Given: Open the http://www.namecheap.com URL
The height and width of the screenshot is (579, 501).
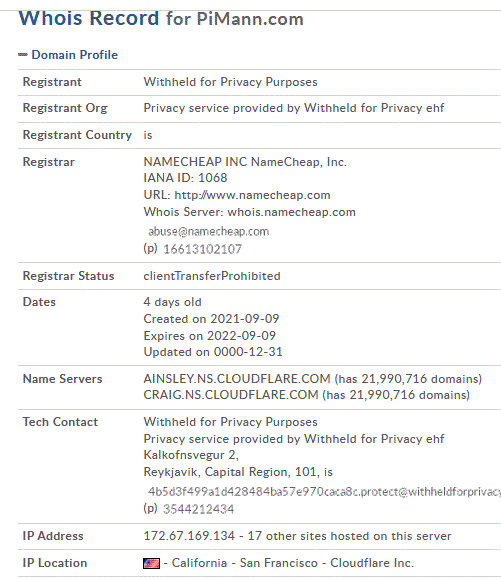Looking at the screenshot, I should tap(252, 195).
